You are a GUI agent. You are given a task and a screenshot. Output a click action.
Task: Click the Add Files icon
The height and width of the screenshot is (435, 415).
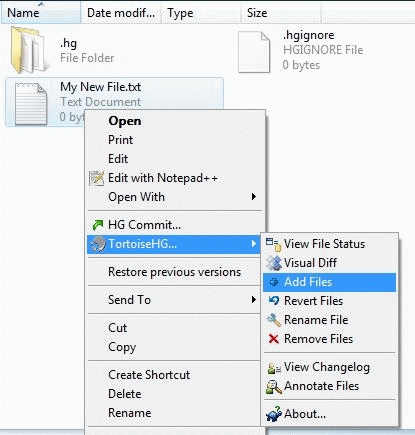tap(274, 282)
